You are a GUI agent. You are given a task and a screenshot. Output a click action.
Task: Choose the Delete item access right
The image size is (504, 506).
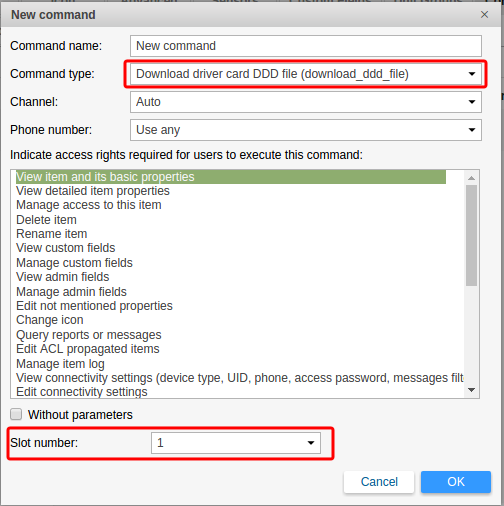tap(46, 220)
